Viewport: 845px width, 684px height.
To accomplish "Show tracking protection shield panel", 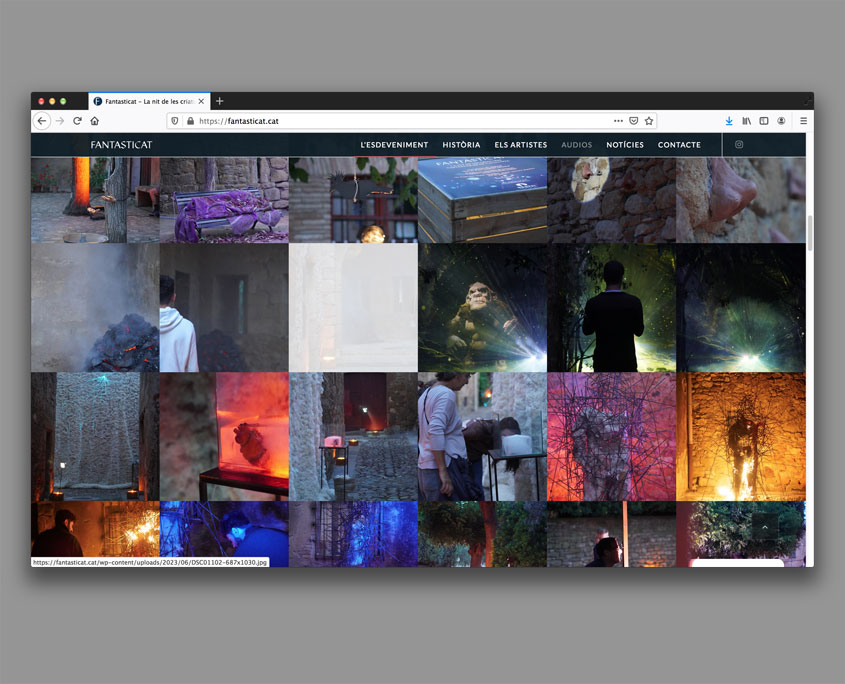I will point(174,121).
